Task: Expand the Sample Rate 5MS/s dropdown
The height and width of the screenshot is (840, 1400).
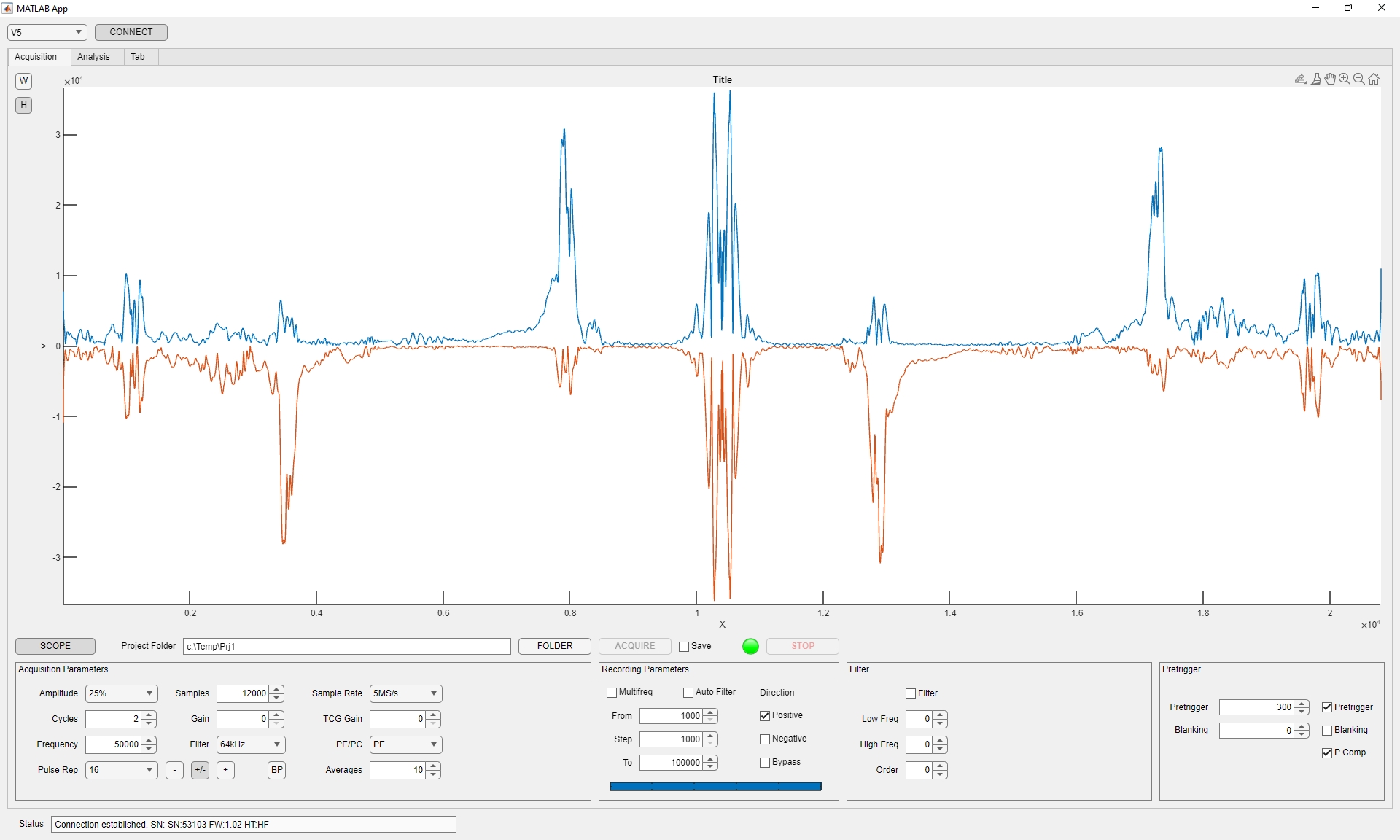Action: tap(405, 693)
